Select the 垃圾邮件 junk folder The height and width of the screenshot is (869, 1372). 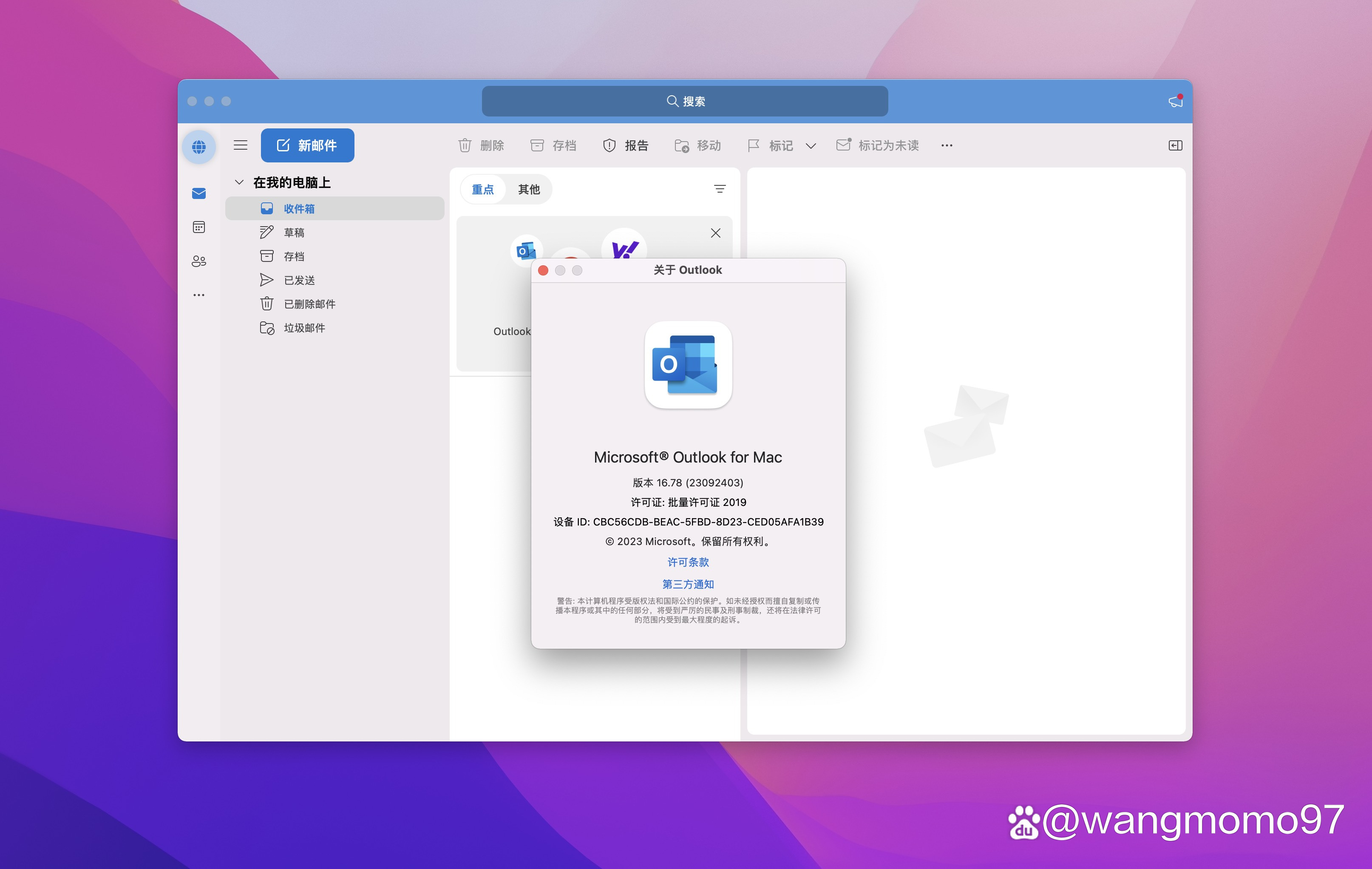(x=335, y=328)
